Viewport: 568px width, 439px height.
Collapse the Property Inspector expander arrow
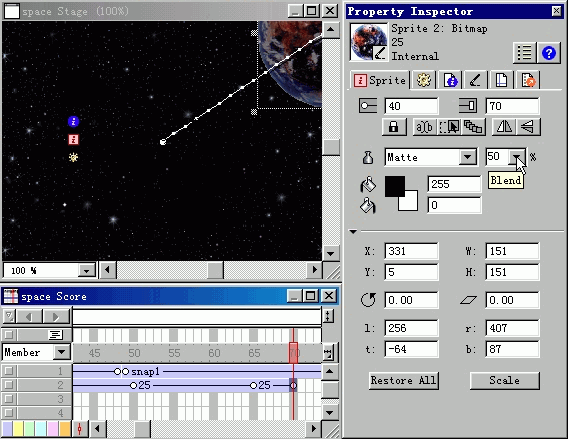click(353, 231)
